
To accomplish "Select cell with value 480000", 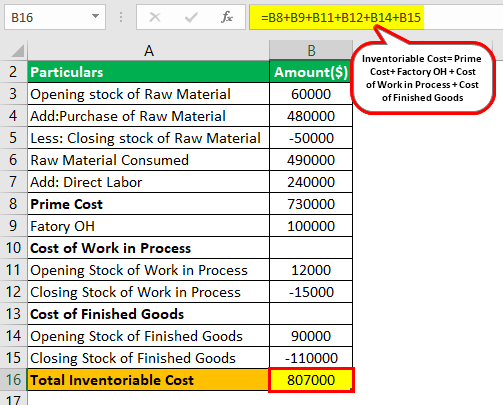I will [x=311, y=116].
